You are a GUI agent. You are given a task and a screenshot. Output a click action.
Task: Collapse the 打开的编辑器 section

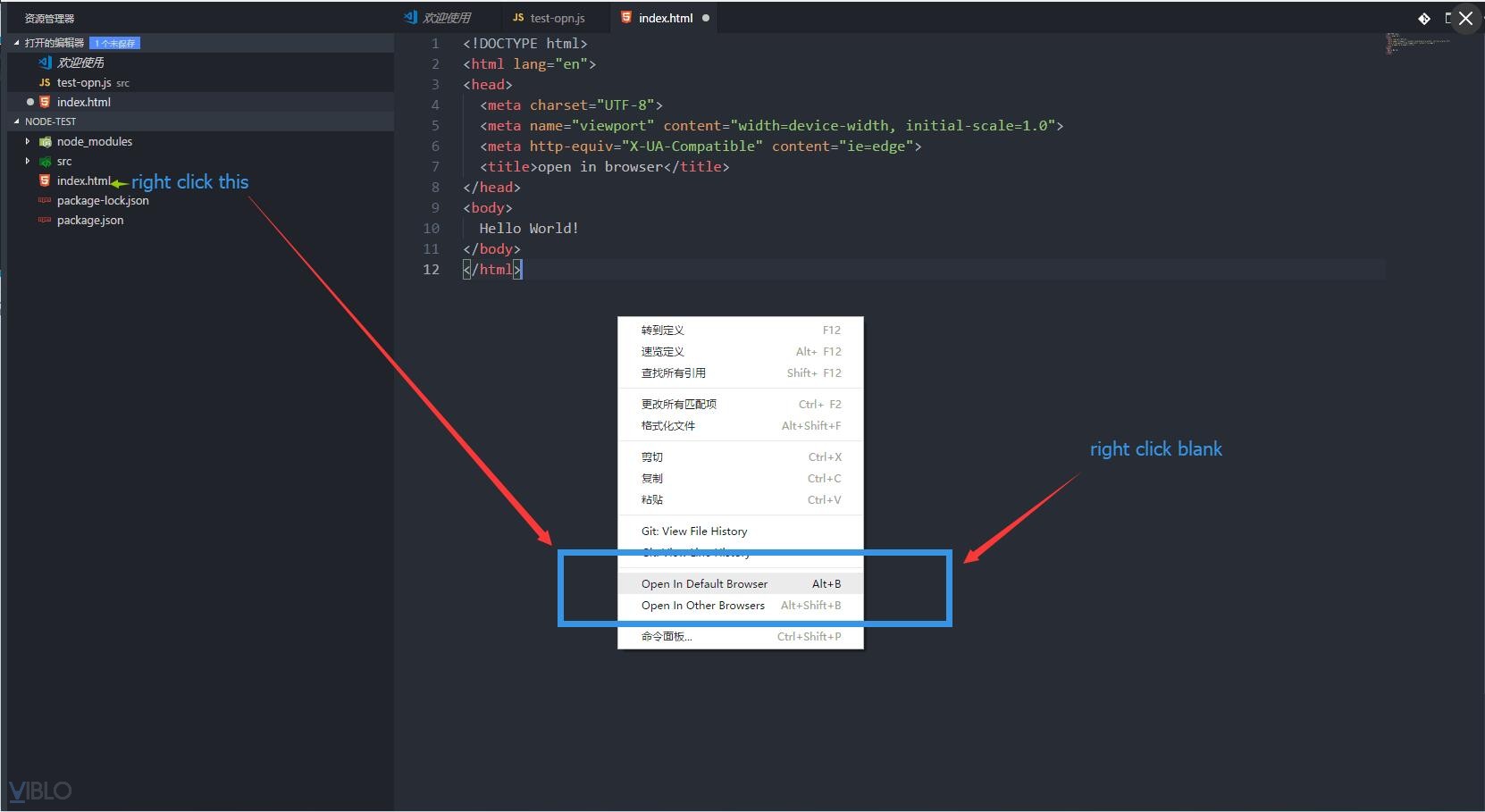15,42
